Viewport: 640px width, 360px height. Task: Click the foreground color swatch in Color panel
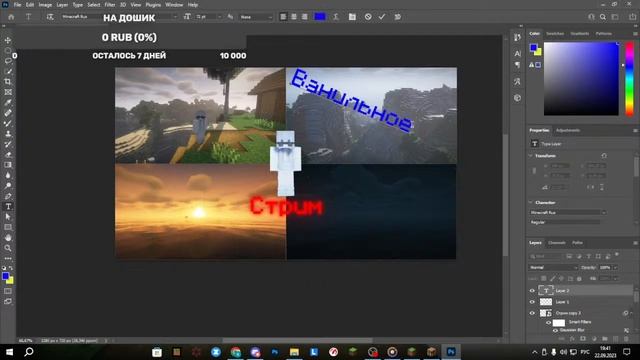point(533,48)
